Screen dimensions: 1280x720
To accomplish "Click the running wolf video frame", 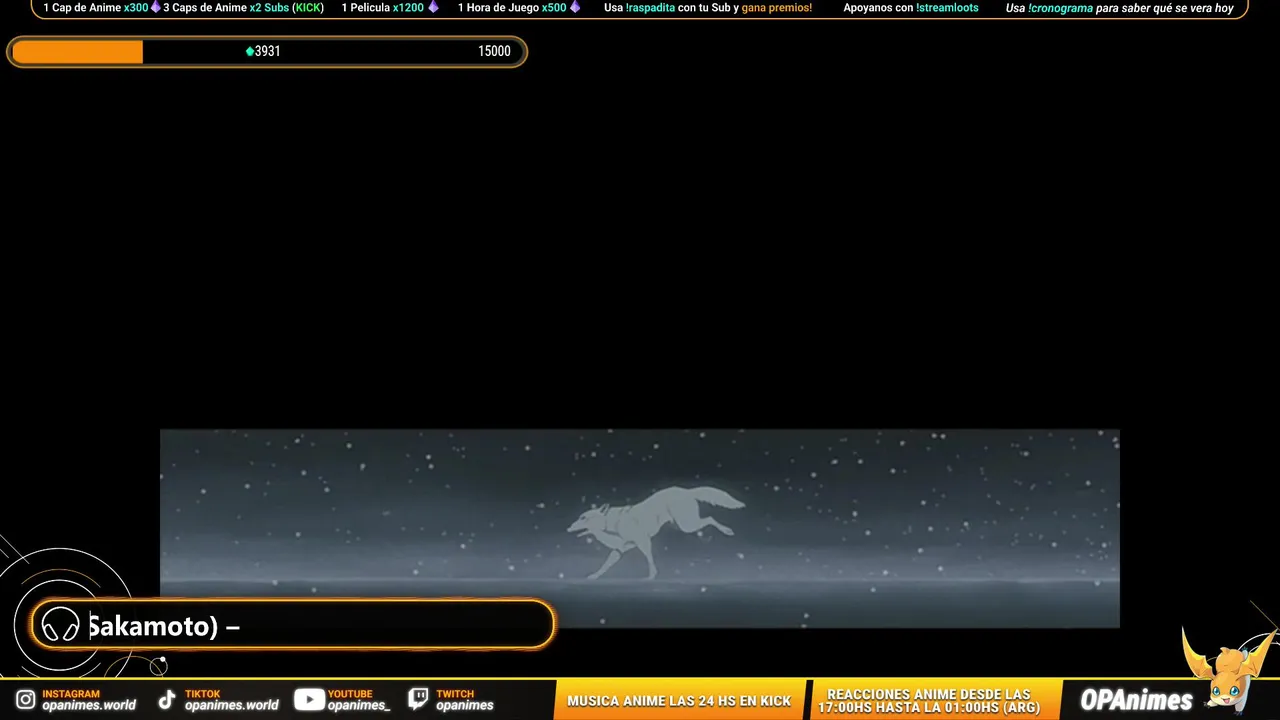I will click(640, 528).
